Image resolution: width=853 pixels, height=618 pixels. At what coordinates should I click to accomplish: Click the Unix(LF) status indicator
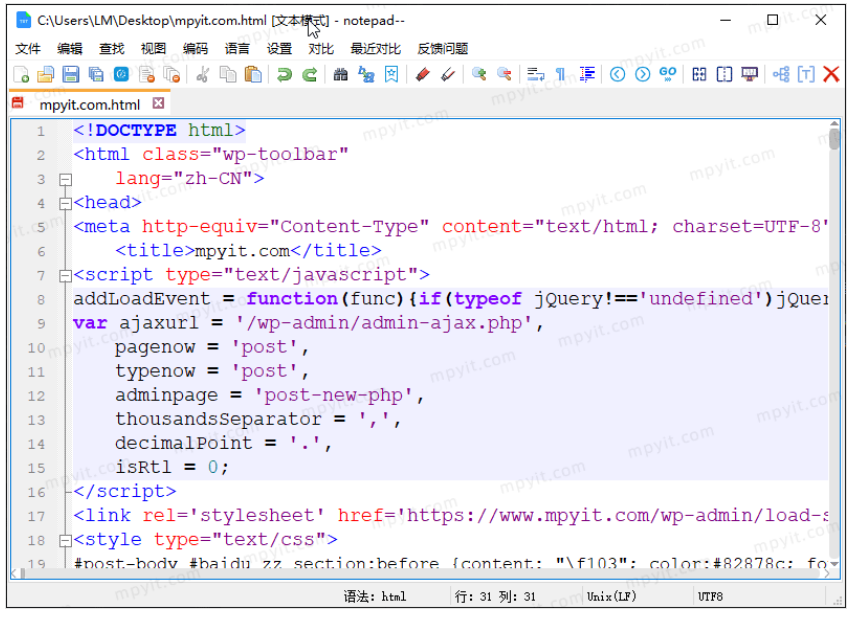pyautogui.click(x=610, y=596)
